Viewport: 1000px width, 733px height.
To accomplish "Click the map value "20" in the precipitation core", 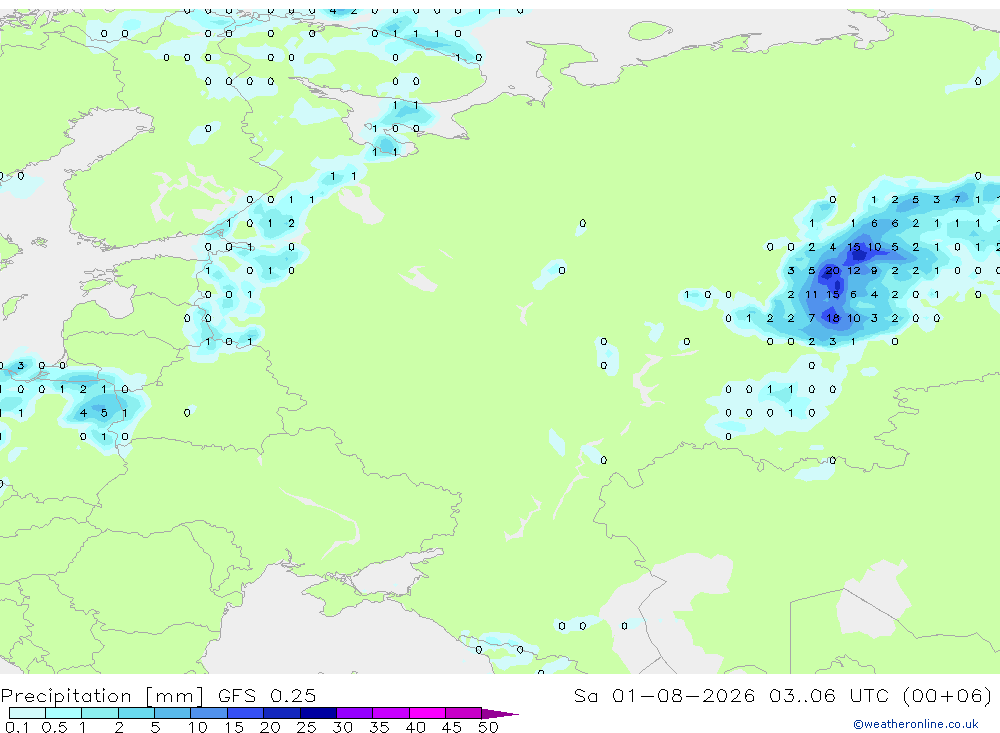I will [832, 270].
